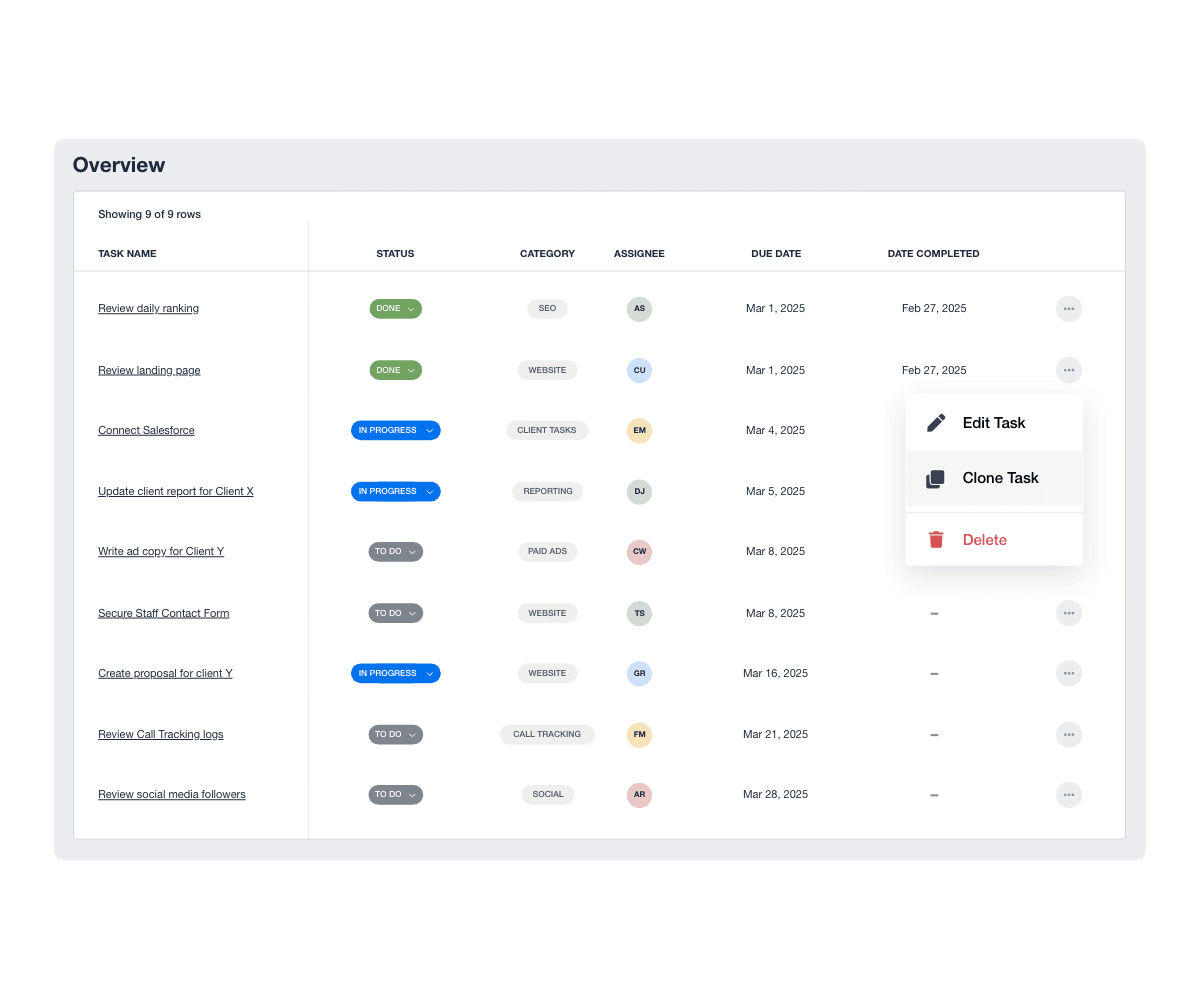Image resolution: width=1200 pixels, height=1000 pixels.
Task: Click the ellipsis for Review social media followers
Action: pyautogui.click(x=1068, y=794)
